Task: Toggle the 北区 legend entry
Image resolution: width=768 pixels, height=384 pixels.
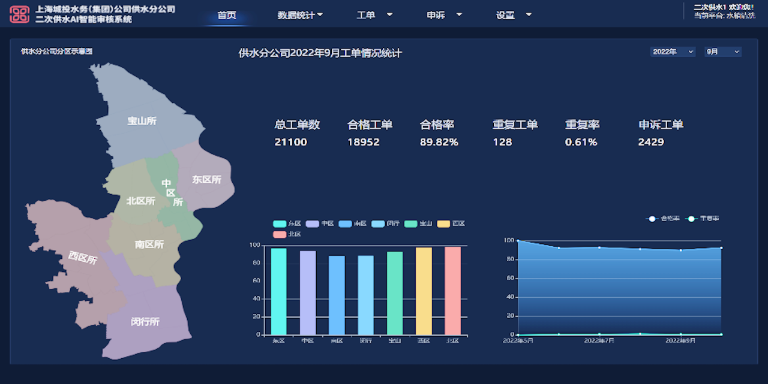Action: [287, 234]
